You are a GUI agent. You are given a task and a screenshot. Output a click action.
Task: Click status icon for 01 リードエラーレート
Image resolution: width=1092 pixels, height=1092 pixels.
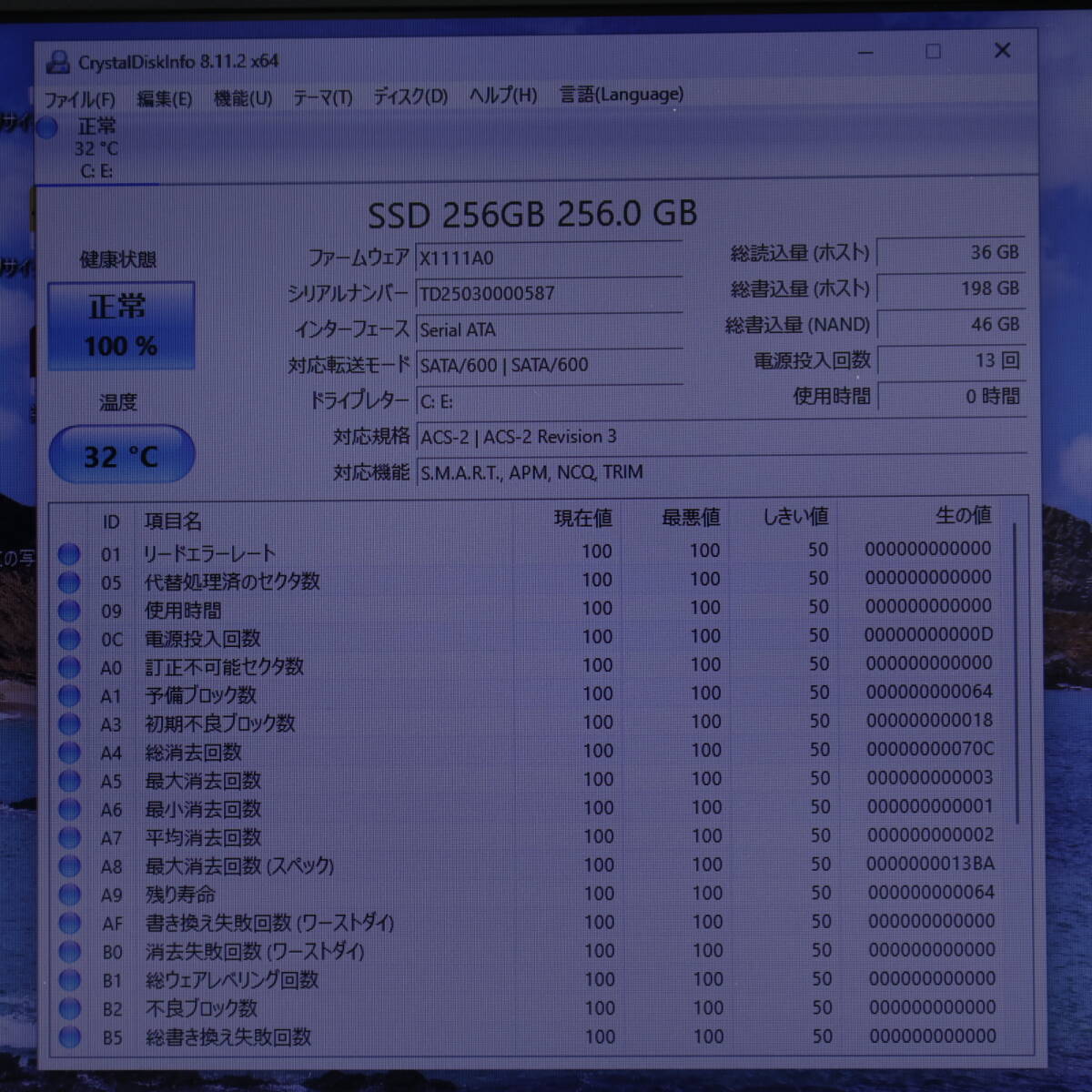pyautogui.click(x=69, y=554)
